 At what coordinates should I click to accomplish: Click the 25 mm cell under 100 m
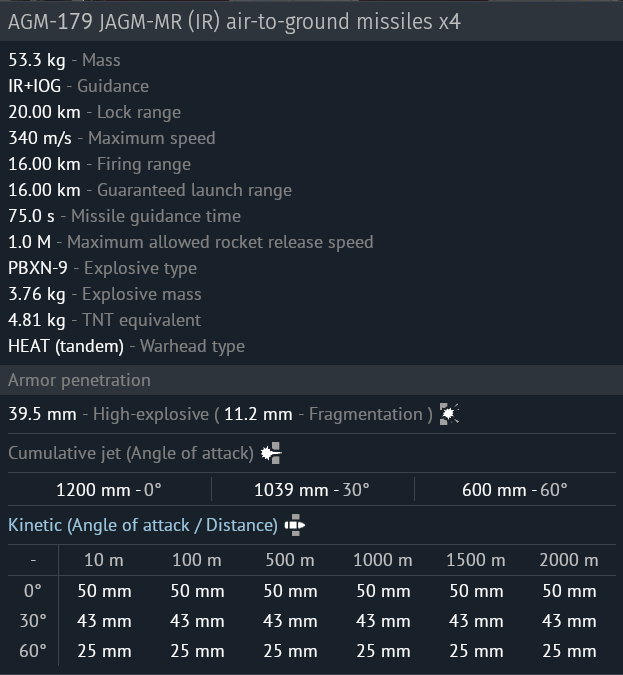point(197,651)
